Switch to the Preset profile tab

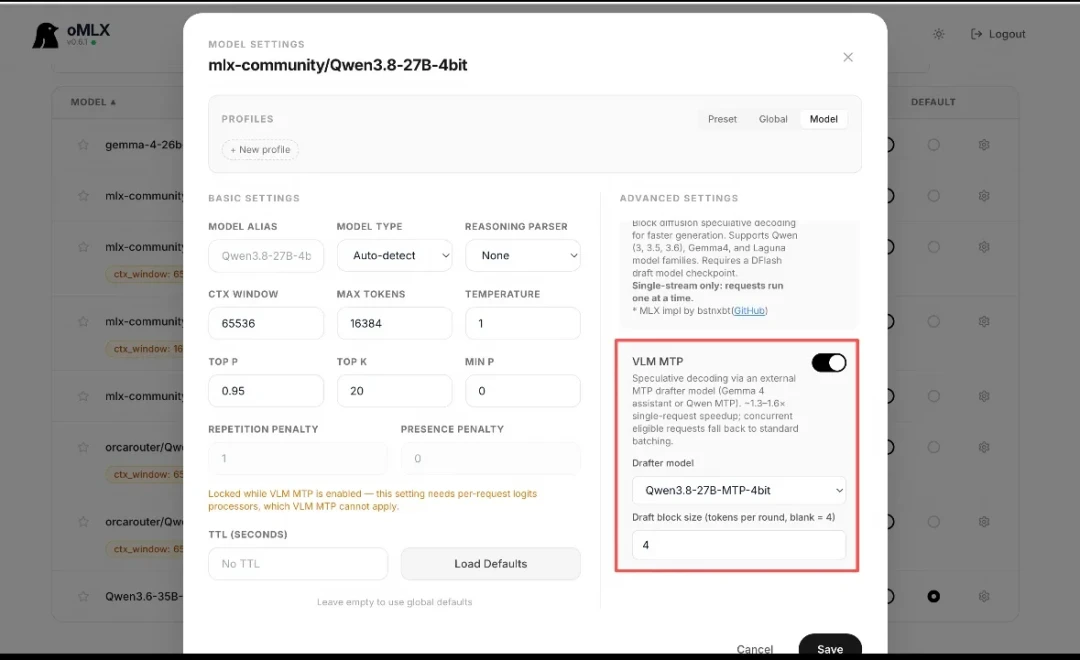click(x=722, y=119)
